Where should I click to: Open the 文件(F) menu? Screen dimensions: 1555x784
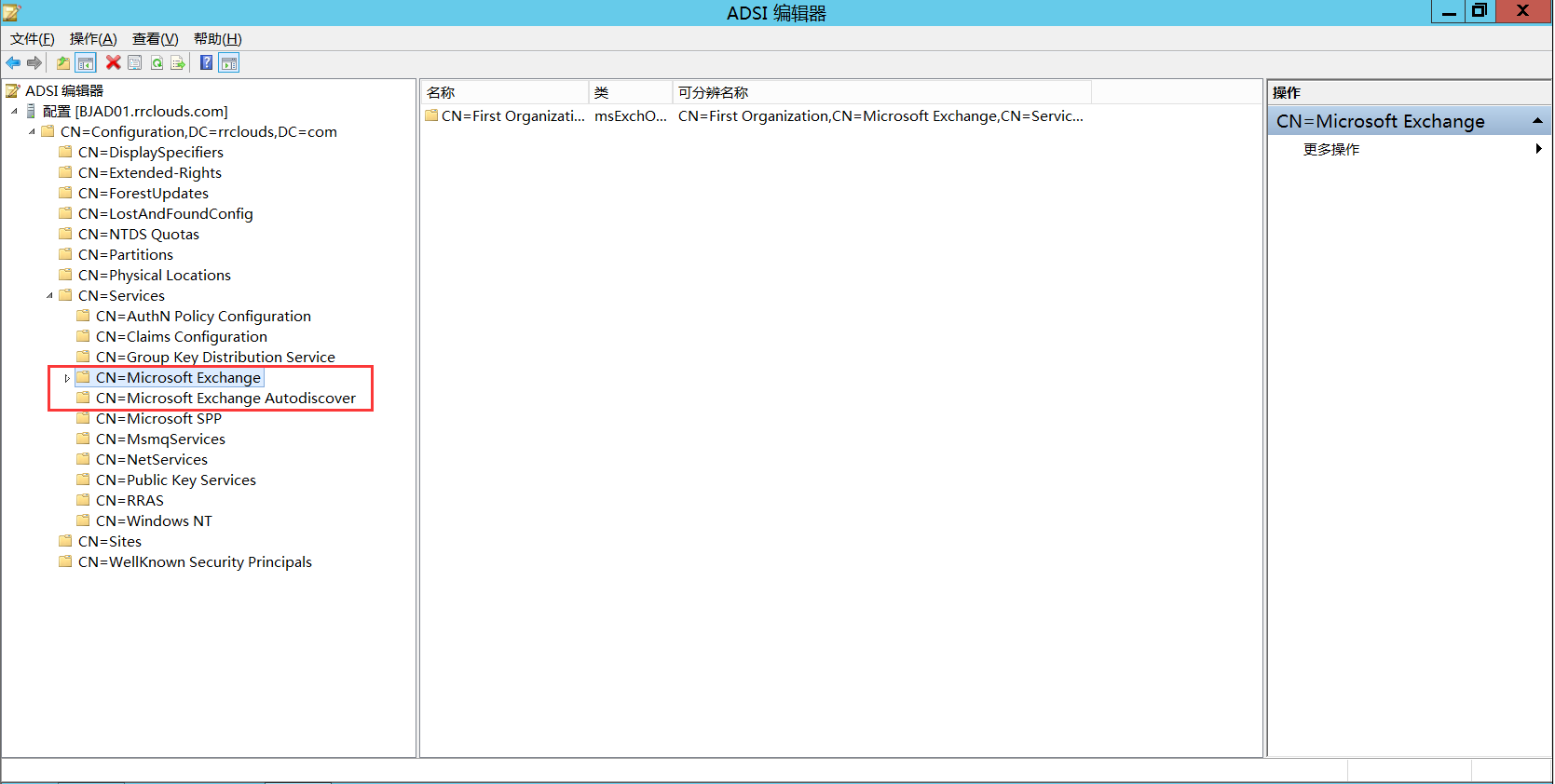coord(33,38)
